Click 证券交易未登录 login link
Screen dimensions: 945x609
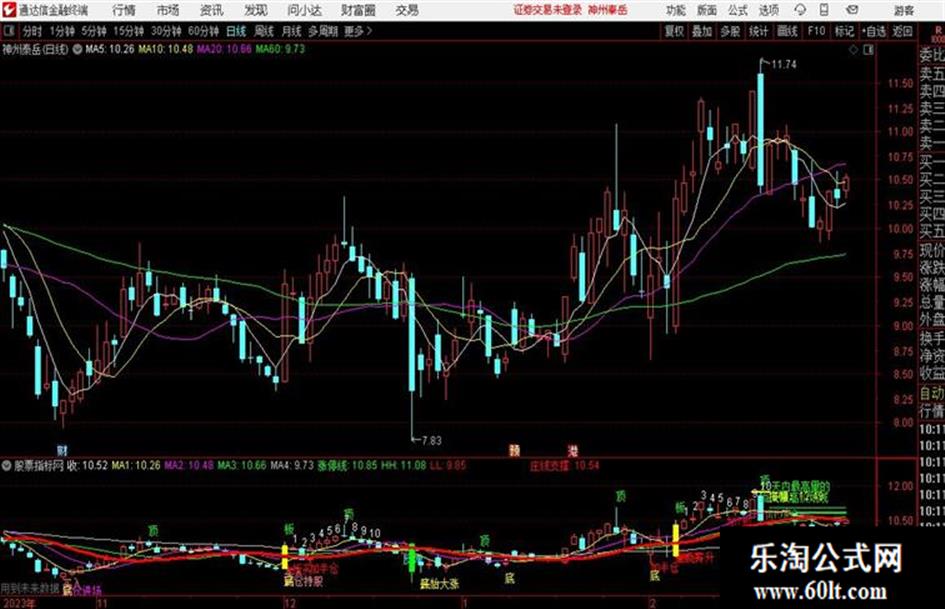pos(548,10)
